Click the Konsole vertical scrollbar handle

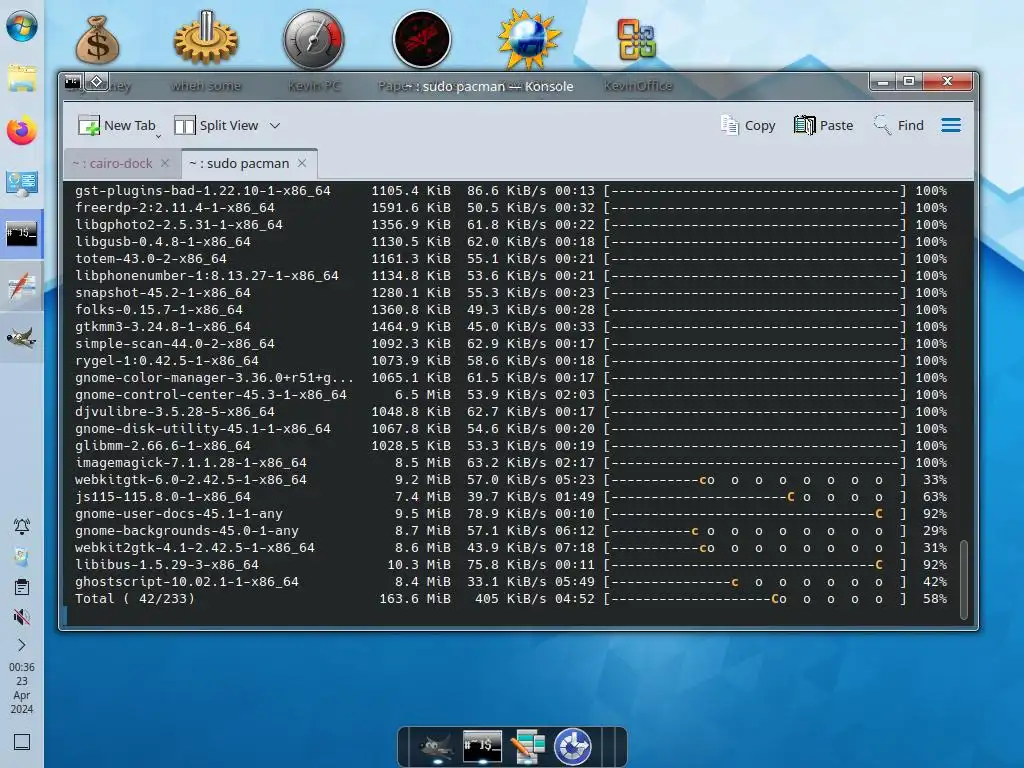pyautogui.click(x=964, y=580)
